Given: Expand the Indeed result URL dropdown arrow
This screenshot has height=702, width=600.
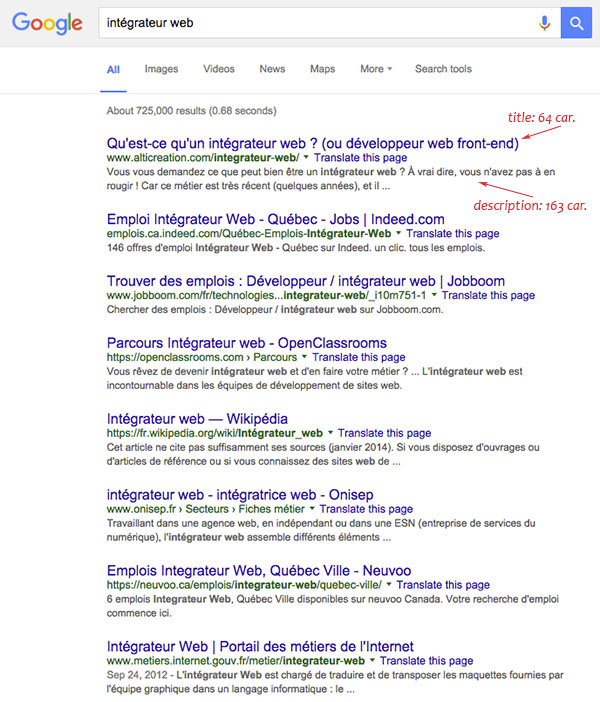Looking at the screenshot, I should tap(398, 233).
